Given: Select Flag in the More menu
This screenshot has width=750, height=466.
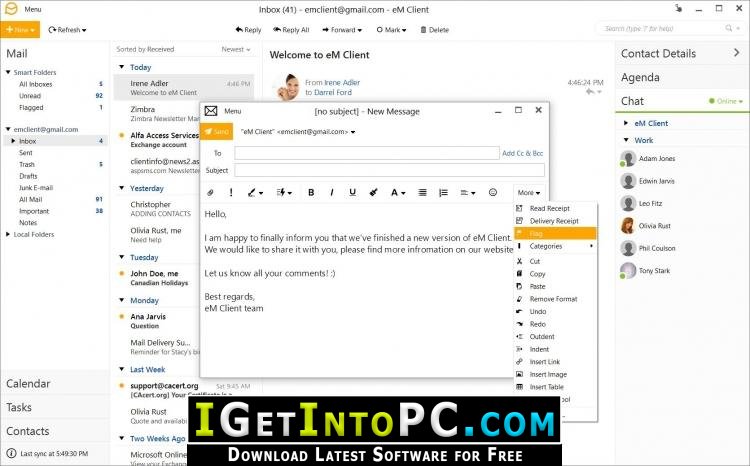Looking at the screenshot, I should tap(556, 233).
